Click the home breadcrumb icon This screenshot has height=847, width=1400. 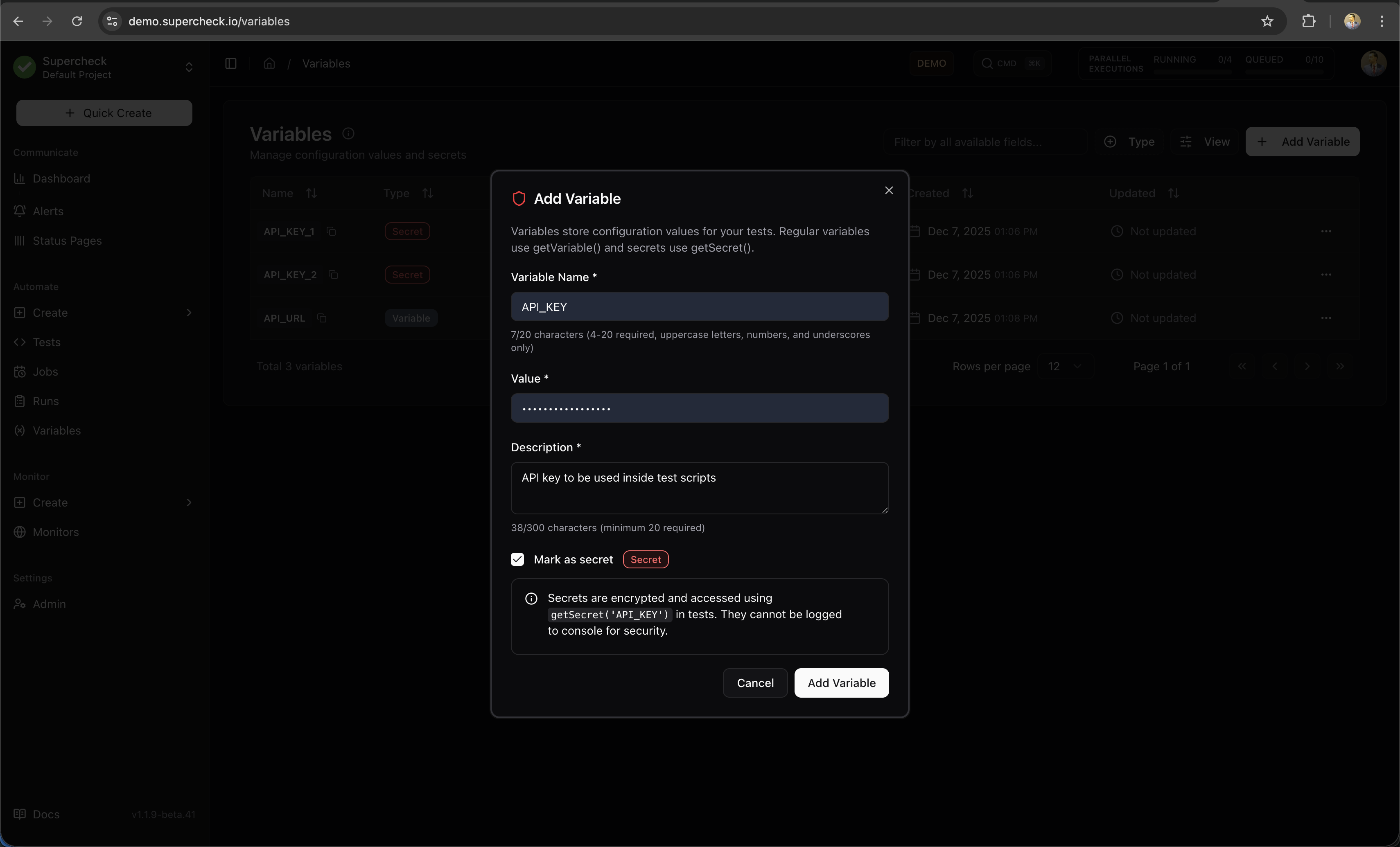point(269,63)
